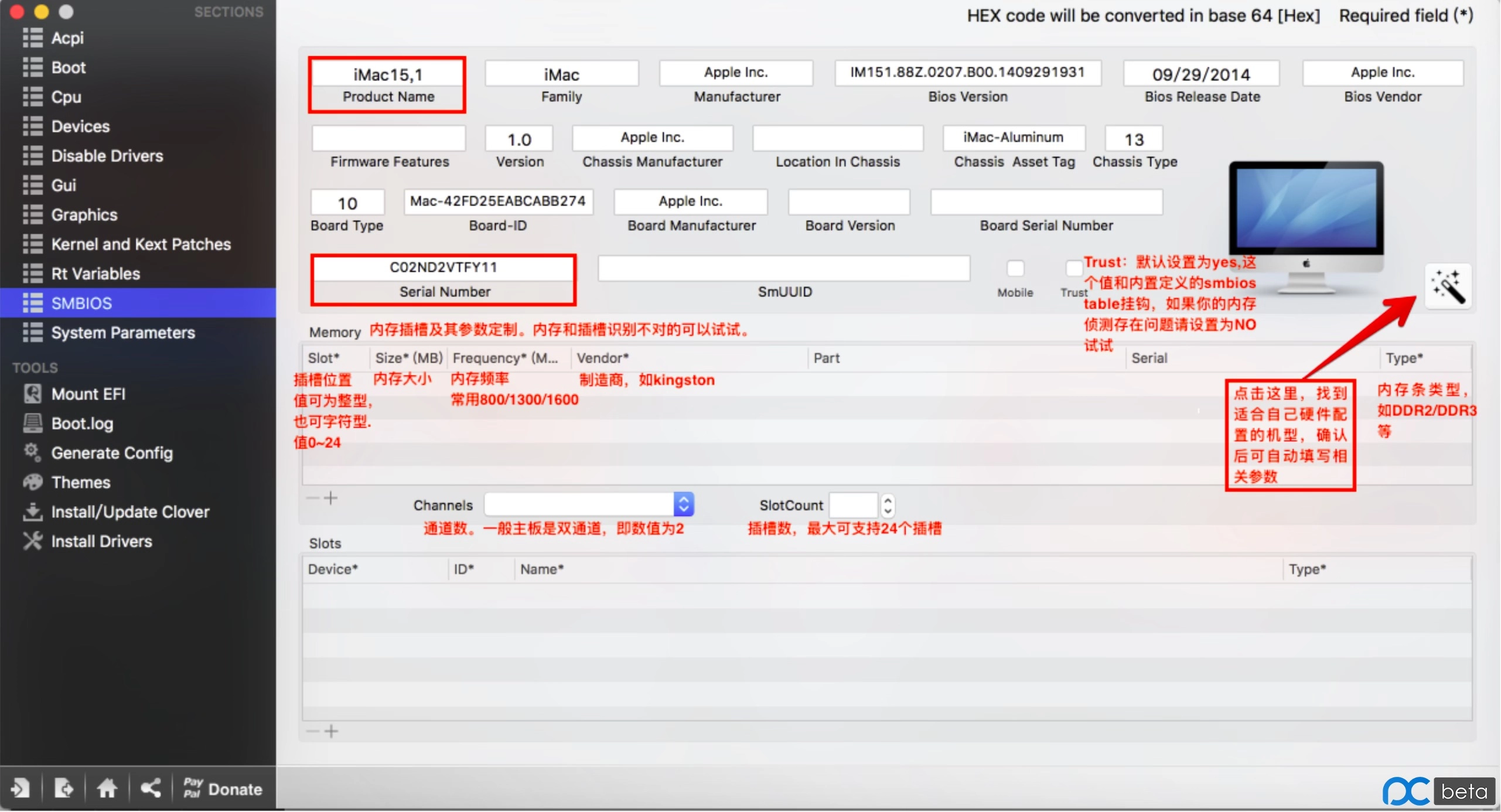Click the Boot.log laptop icon
This screenshot has width=1501, height=812.
pyautogui.click(x=33, y=423)
